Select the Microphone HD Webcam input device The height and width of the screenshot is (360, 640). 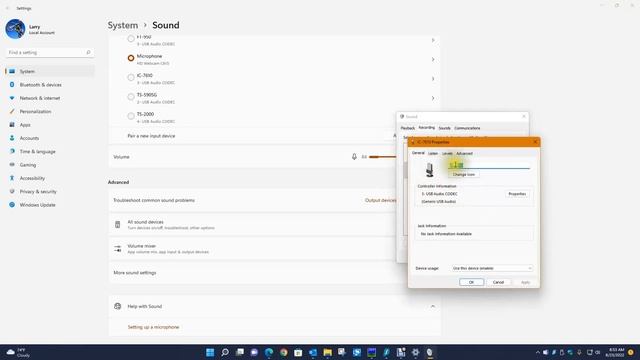[131, 58]
